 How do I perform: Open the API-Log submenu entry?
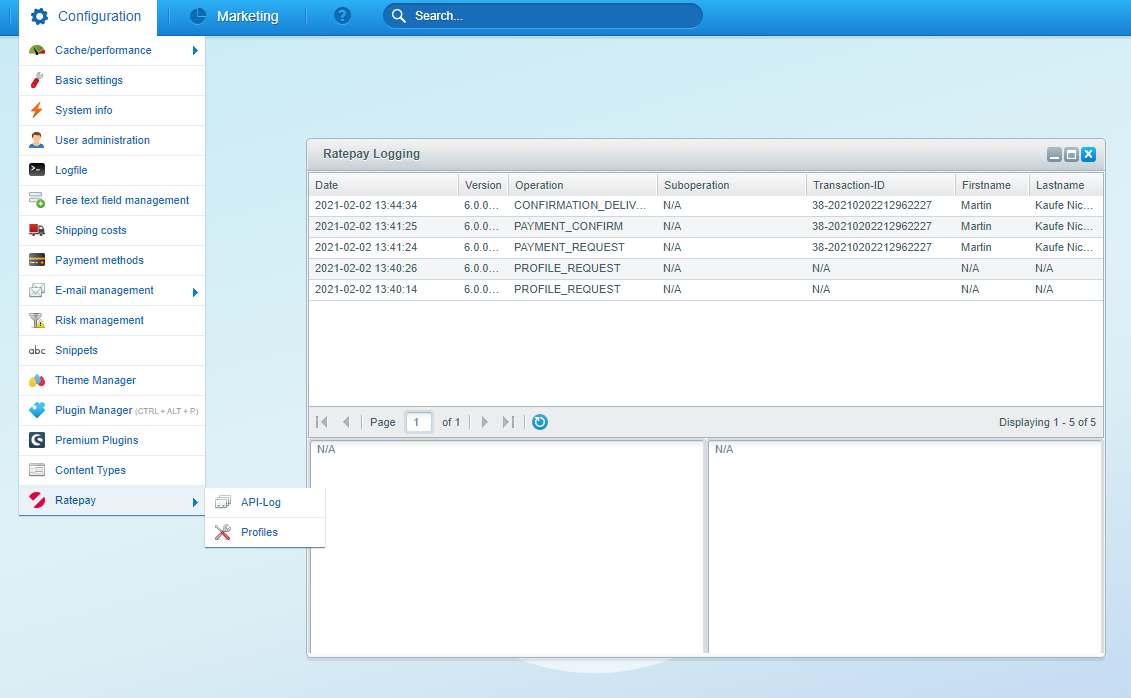tap(261, 502)
